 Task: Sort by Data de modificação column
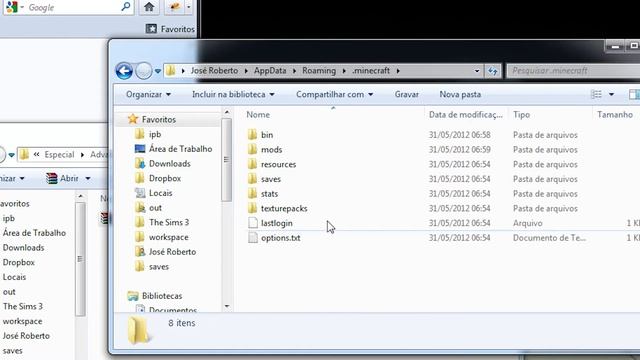pos(466,115)
